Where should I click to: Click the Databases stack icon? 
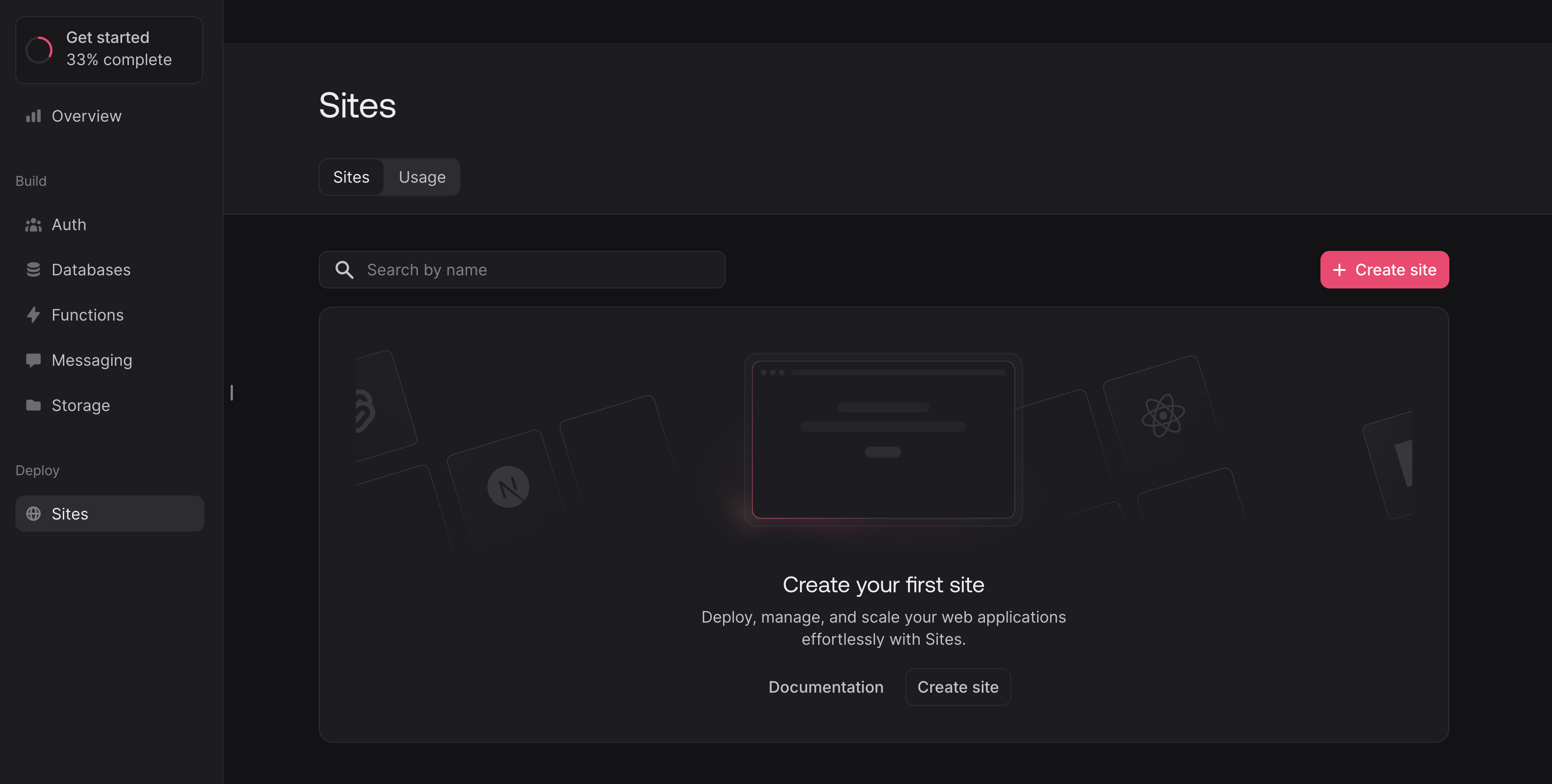tap(34, 269)
